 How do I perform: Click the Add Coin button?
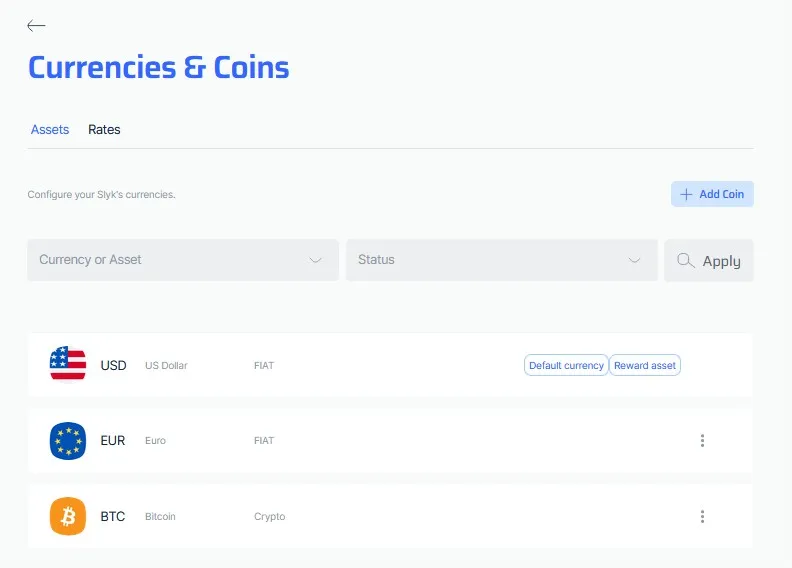click(x=712, y=194)
